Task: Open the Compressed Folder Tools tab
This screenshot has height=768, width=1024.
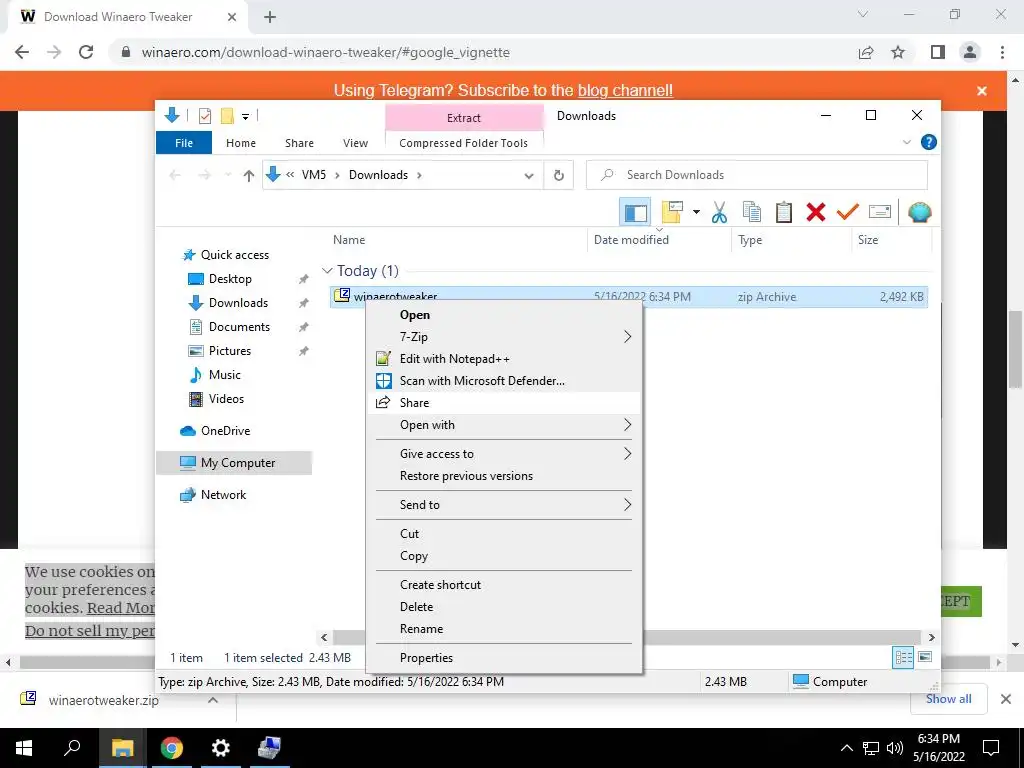Action: point(463,143)
